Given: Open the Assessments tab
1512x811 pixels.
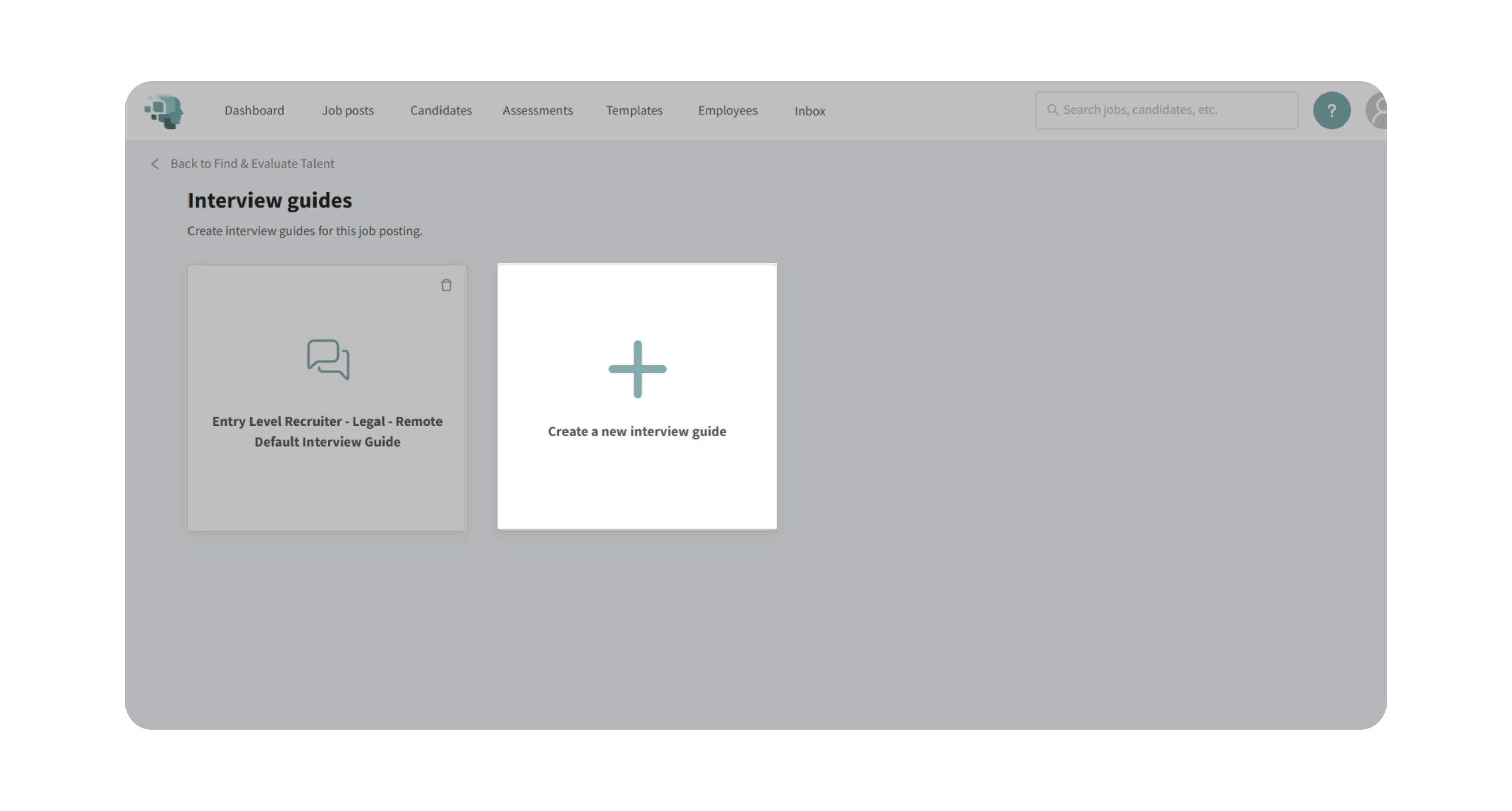Looking at the screenshot, I should [x=537, y=110].
